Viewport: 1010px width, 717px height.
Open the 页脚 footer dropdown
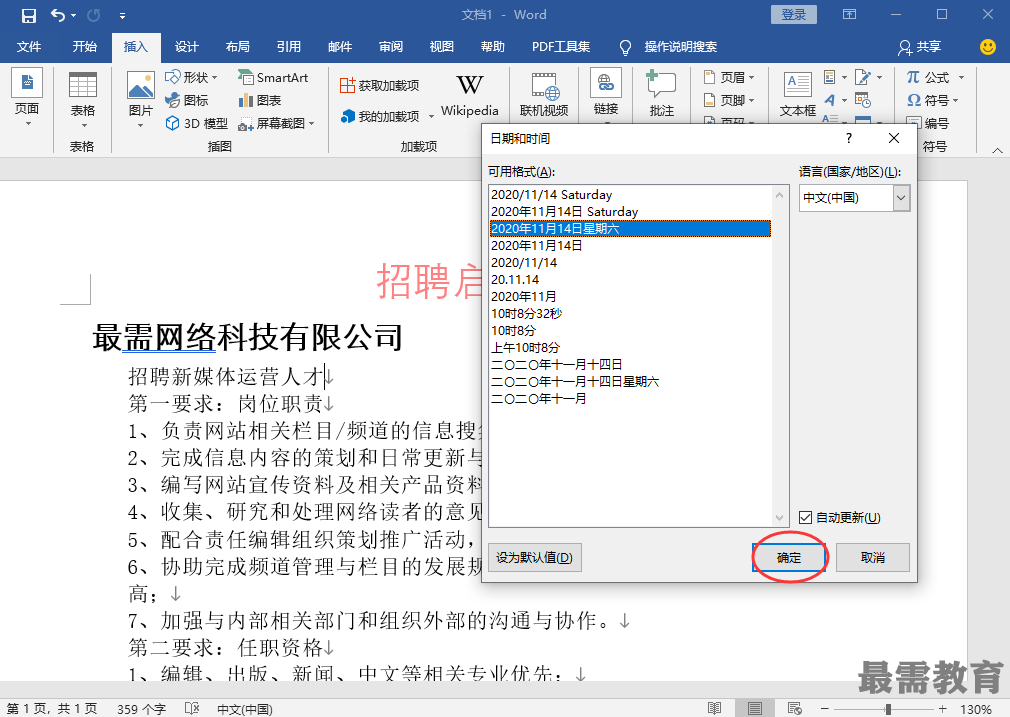click(729, 100)
